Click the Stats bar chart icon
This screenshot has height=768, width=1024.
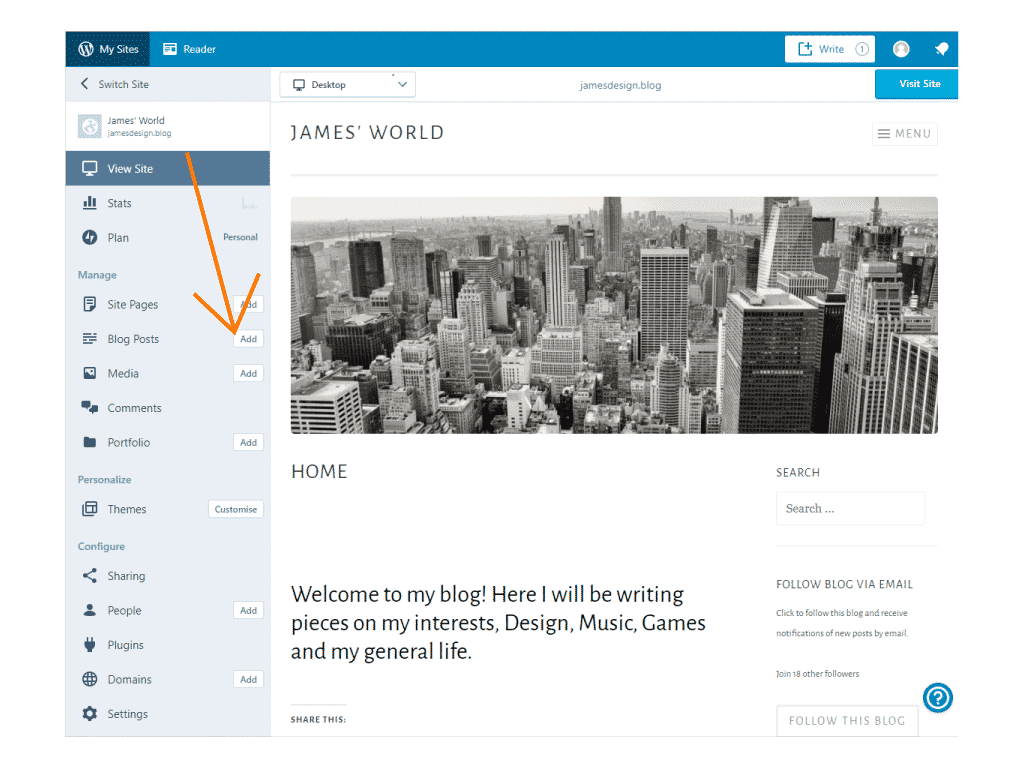[x=89, y=202]
